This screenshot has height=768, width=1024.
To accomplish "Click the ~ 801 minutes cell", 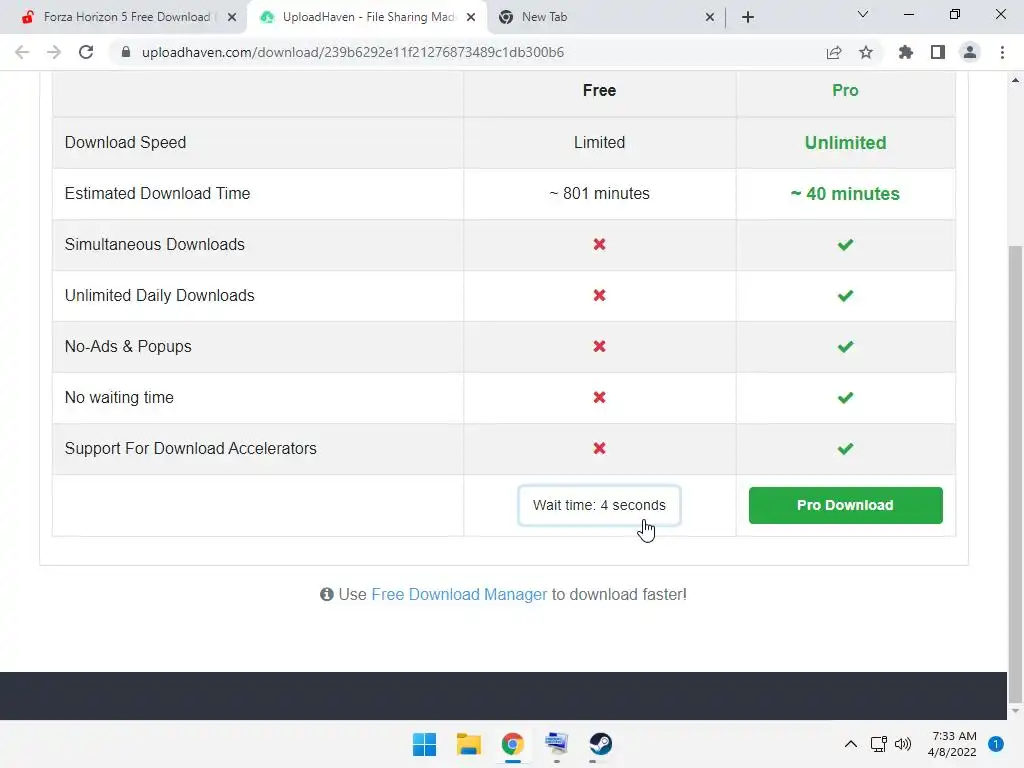I will coord(599,193).
